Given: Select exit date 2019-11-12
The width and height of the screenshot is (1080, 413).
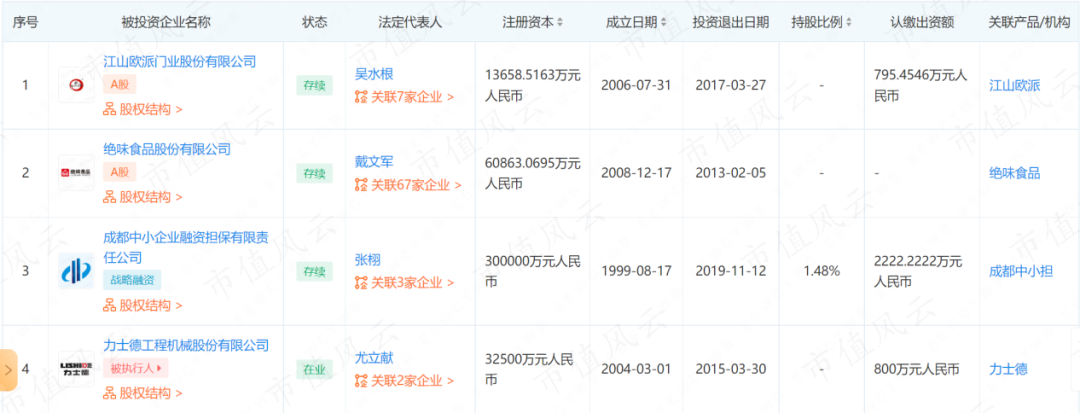Looking at the screenshot, I should click(x=731, y=271).
